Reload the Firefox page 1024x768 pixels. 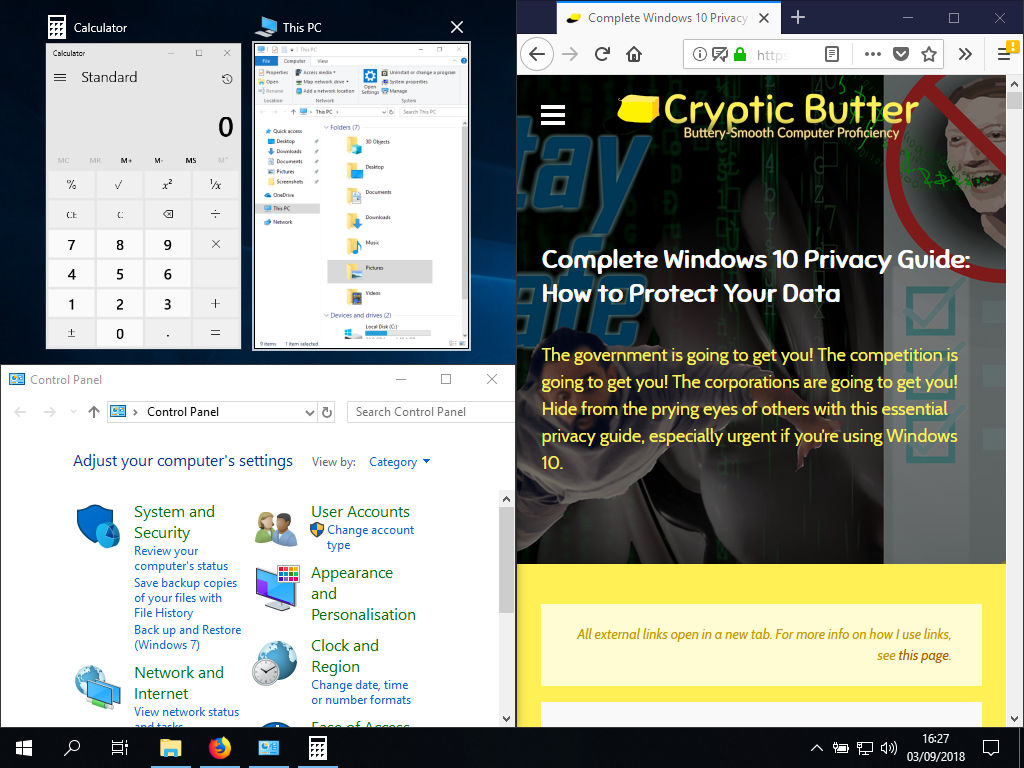point(602,54)
